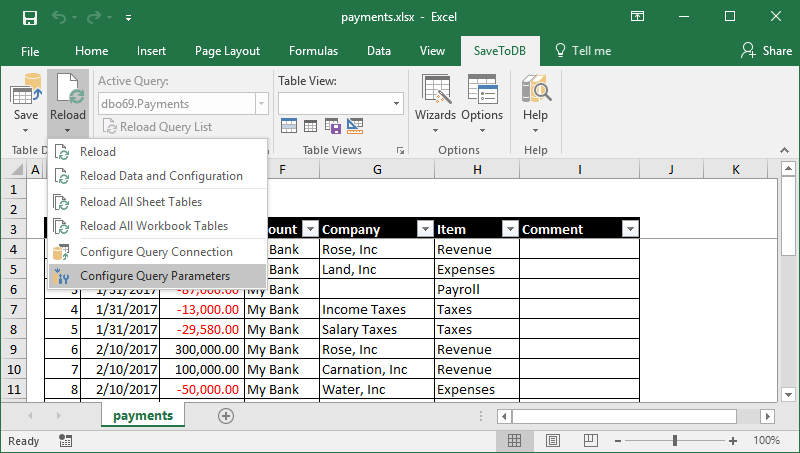The image size is (800, 453).
Task: Choose Reload Data and Configuration
Action: click(x=158, y=176)
